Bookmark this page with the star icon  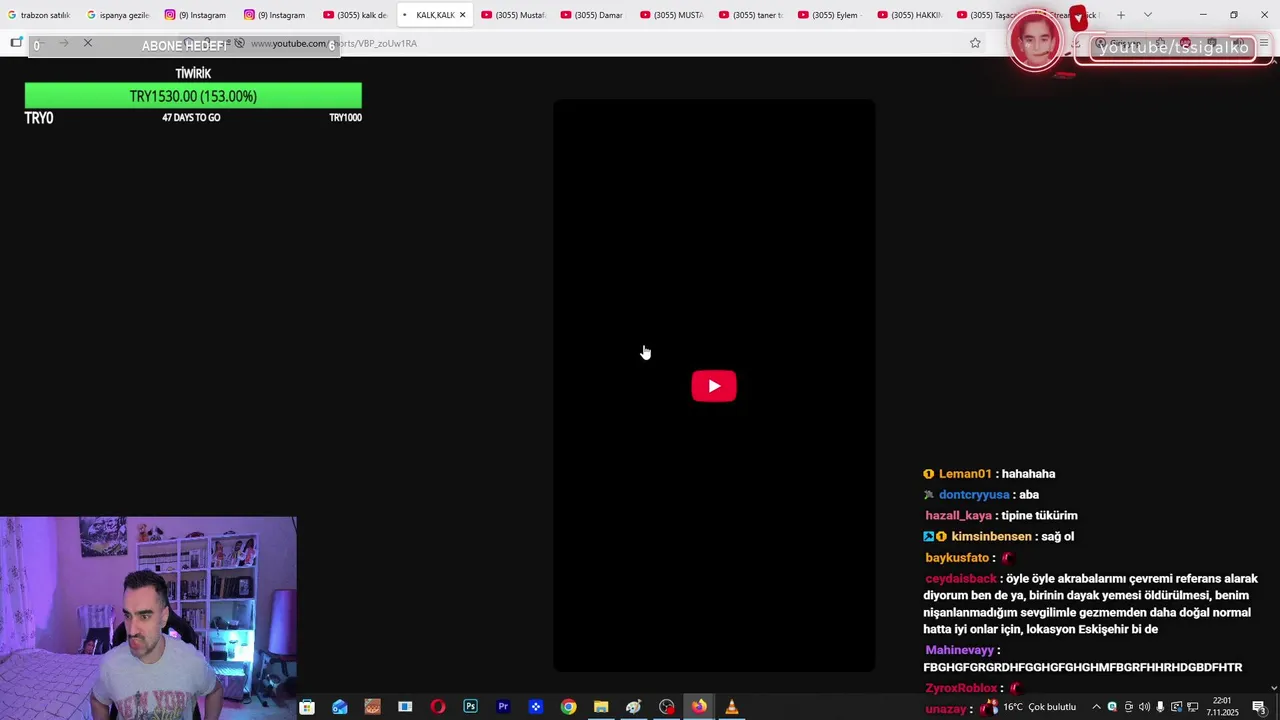[x=975, y=43]
